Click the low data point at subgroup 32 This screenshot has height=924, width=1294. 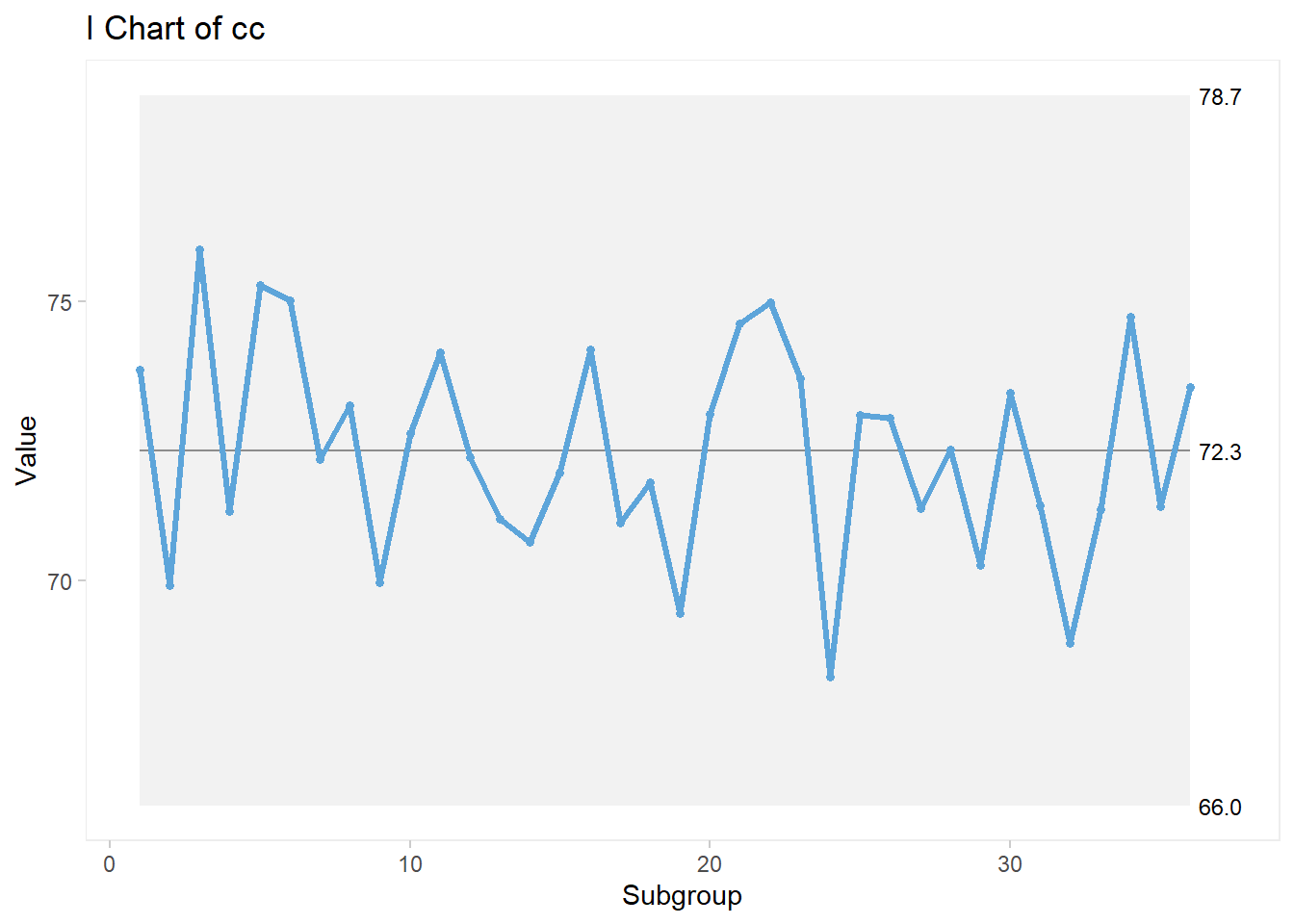[1070, 643]
